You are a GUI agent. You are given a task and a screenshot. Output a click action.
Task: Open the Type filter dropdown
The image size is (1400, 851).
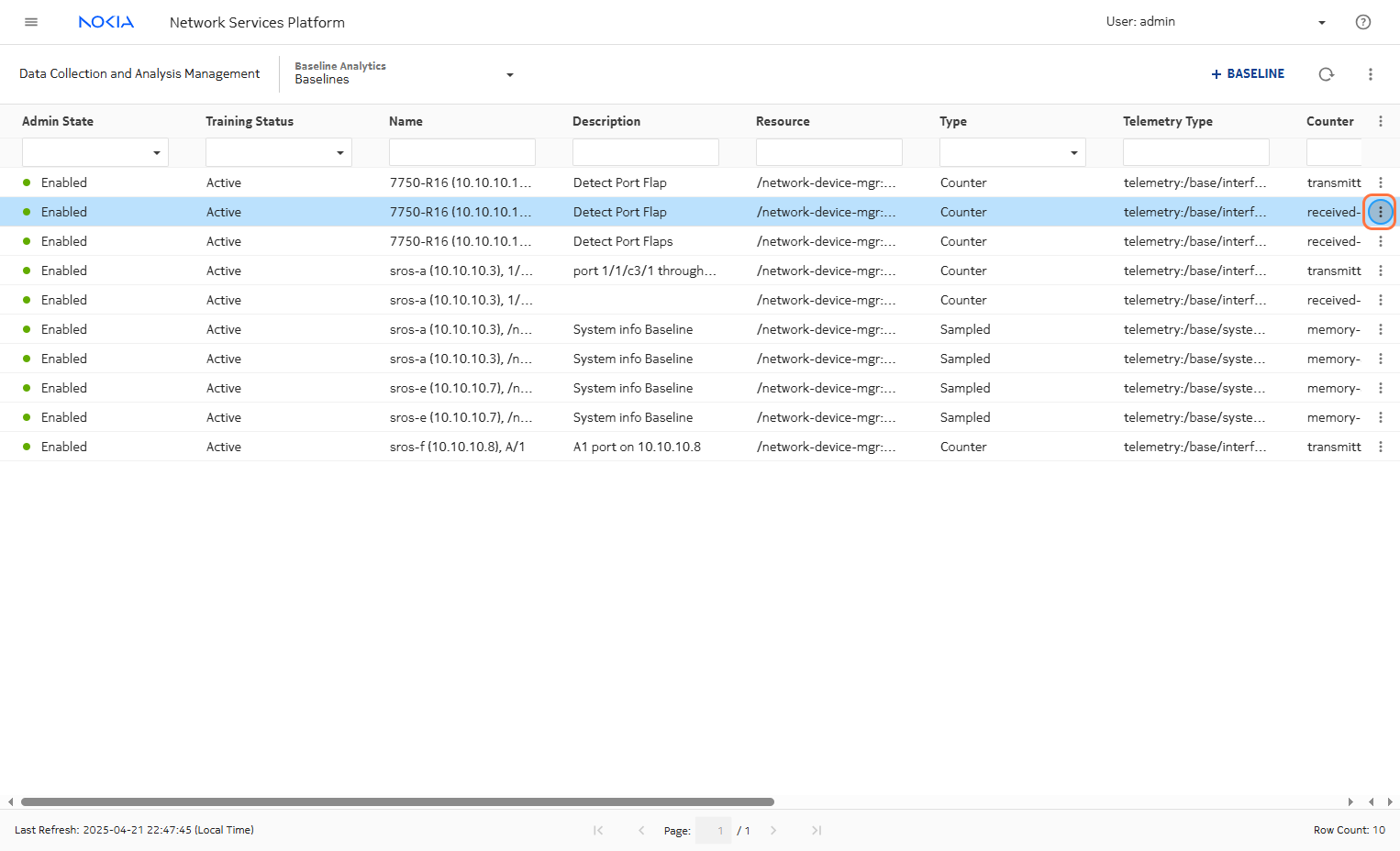[x=1073, y=152]
